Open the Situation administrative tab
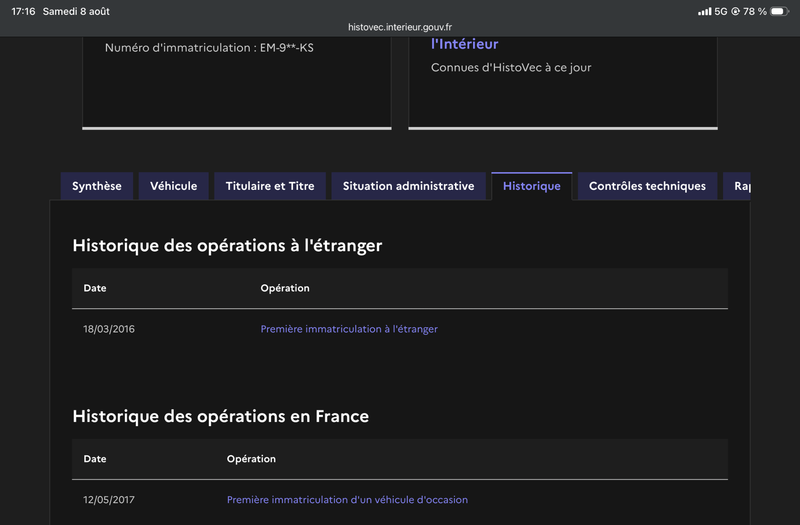This screenshot has width=800, height=525. click(408, 186)
